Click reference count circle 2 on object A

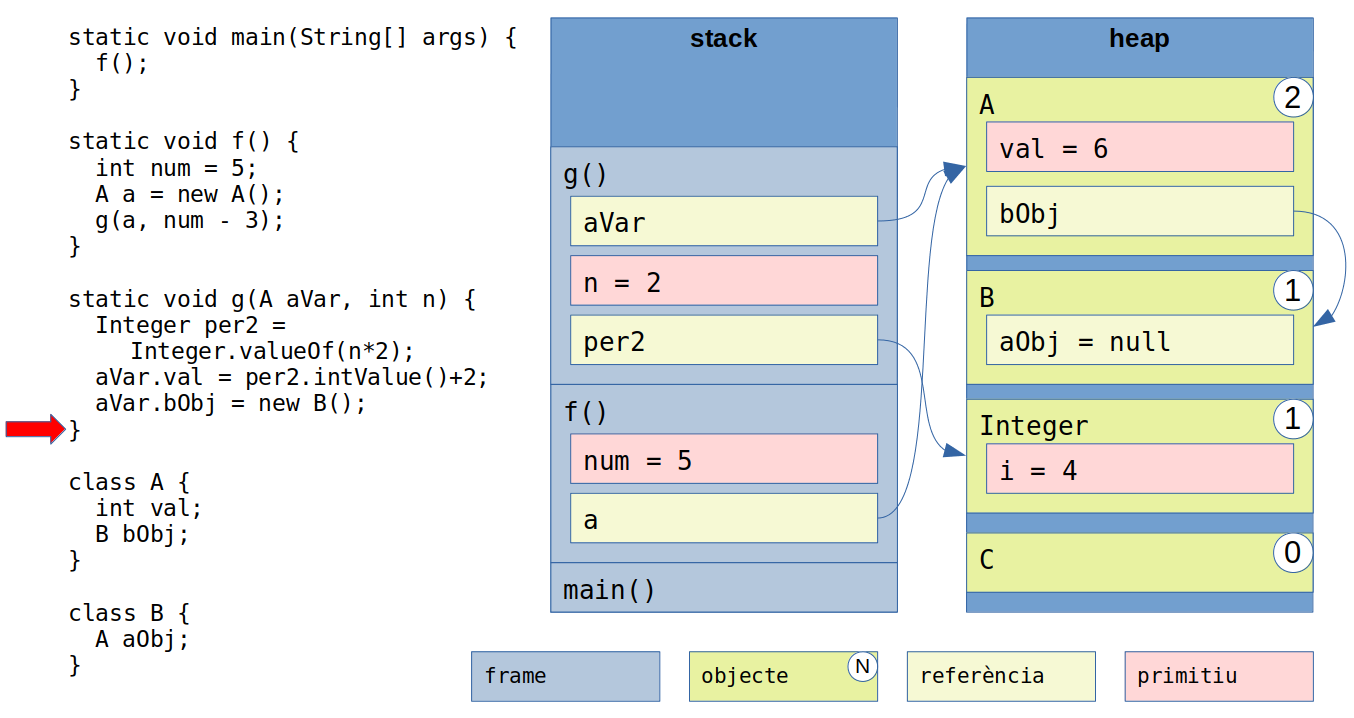pyautogui.click(x=1292, y=98)
